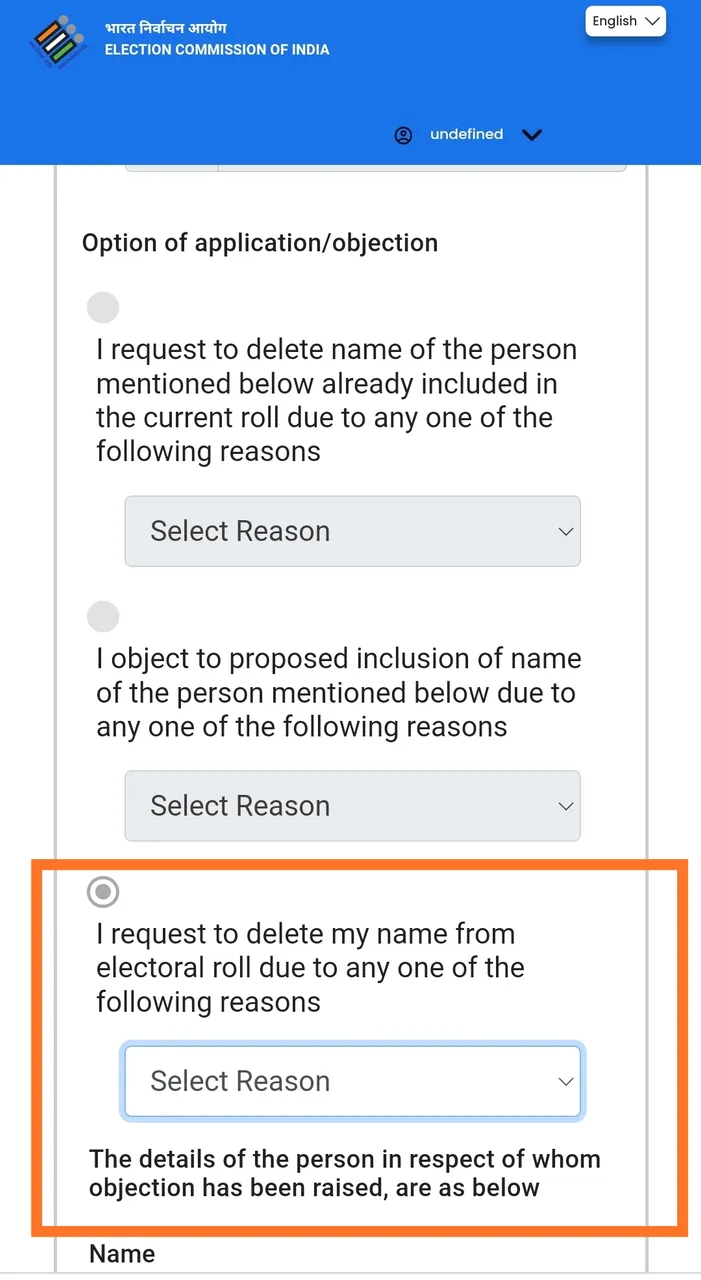Click the Name field label at bottom
Viewport: 701px width, 1280px height.
point(122,1254)
